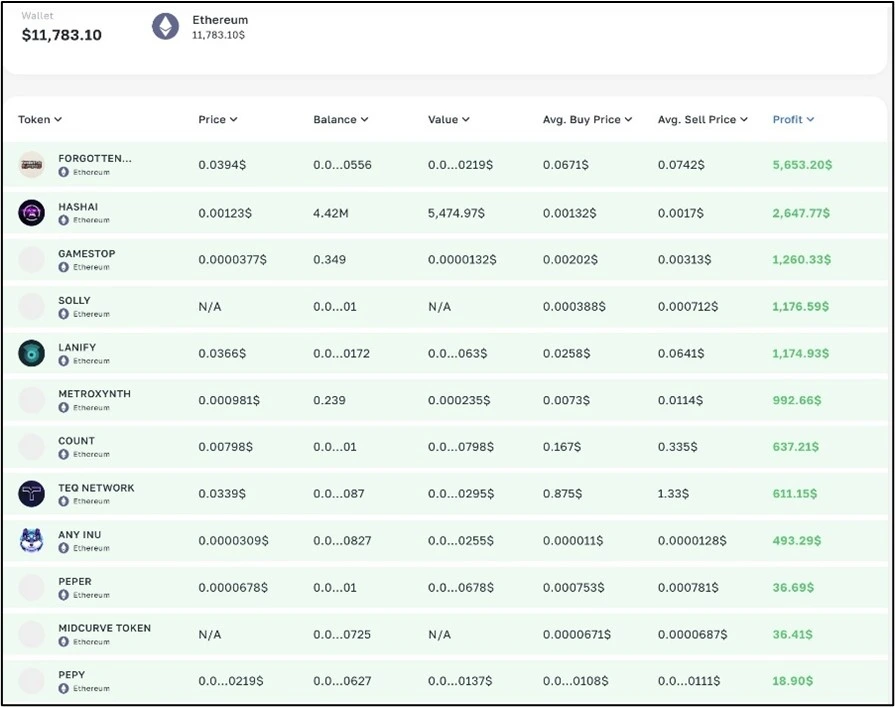This screenshot has height=707, width=895.
Task: Click the COUNT placeholder token icon
Action: [x=31, y=447]
